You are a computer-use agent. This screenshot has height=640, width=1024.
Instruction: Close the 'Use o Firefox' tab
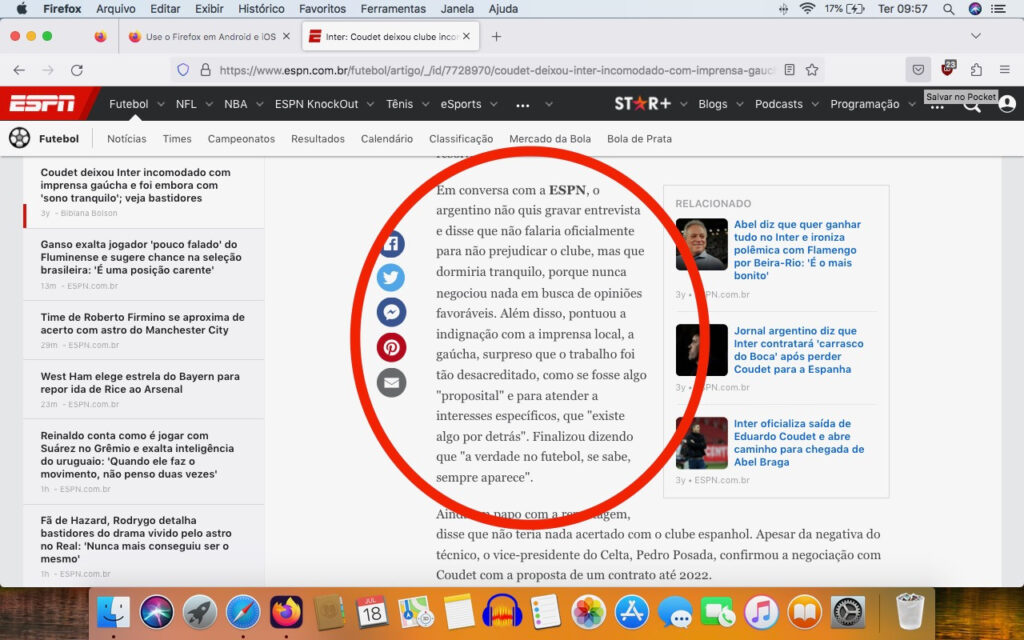tap(286, 37)
